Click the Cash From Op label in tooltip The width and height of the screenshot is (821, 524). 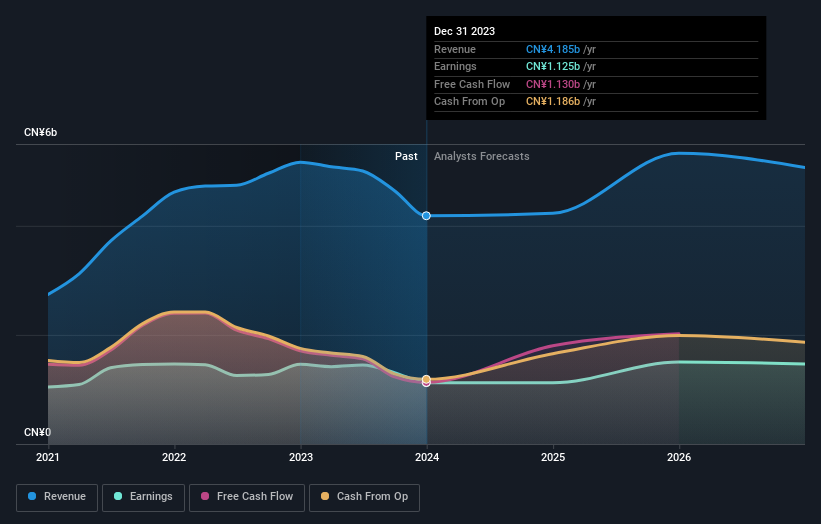[470, 102]
